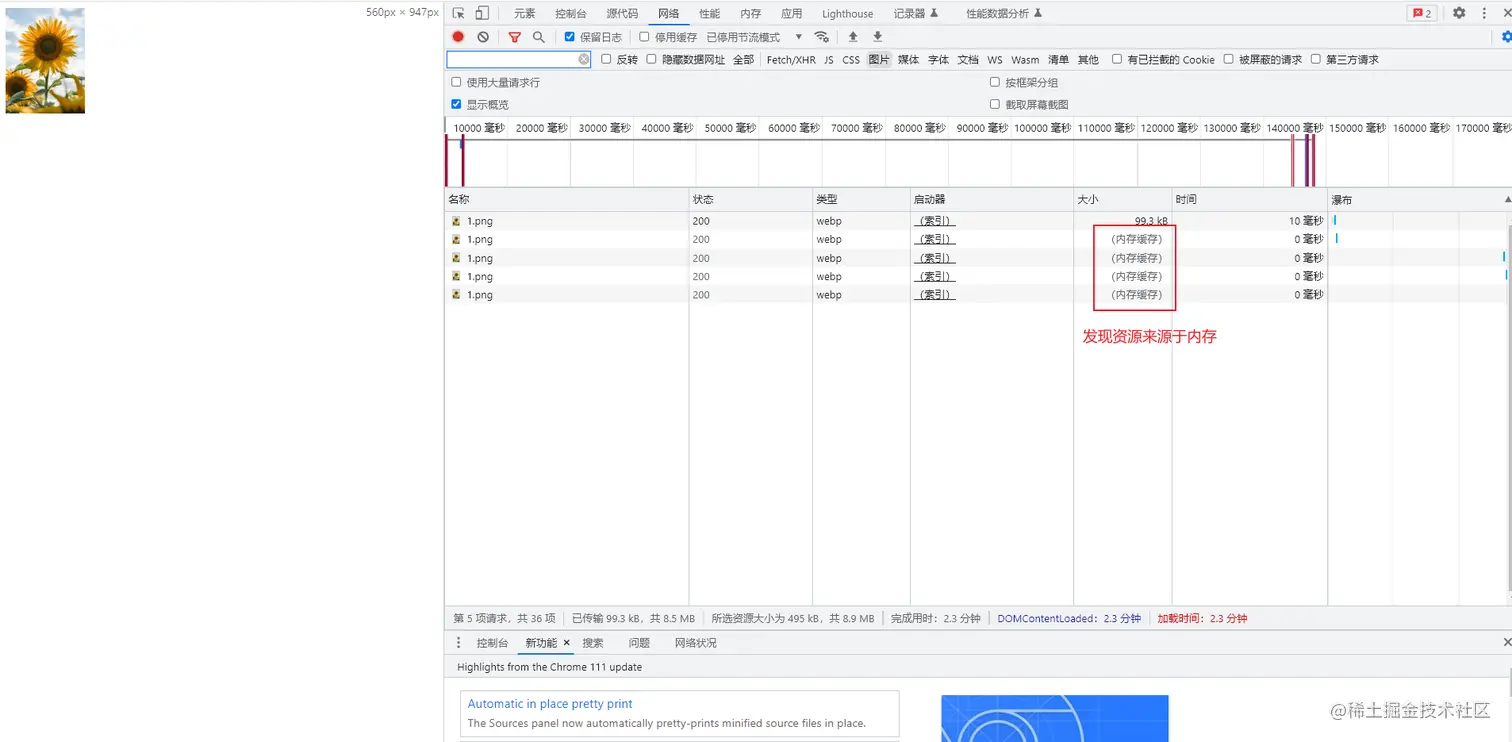Viewport: 1512px width, 742px height.
Task: Switch to the 源代码 tab
Action: (x=622, y=13)
